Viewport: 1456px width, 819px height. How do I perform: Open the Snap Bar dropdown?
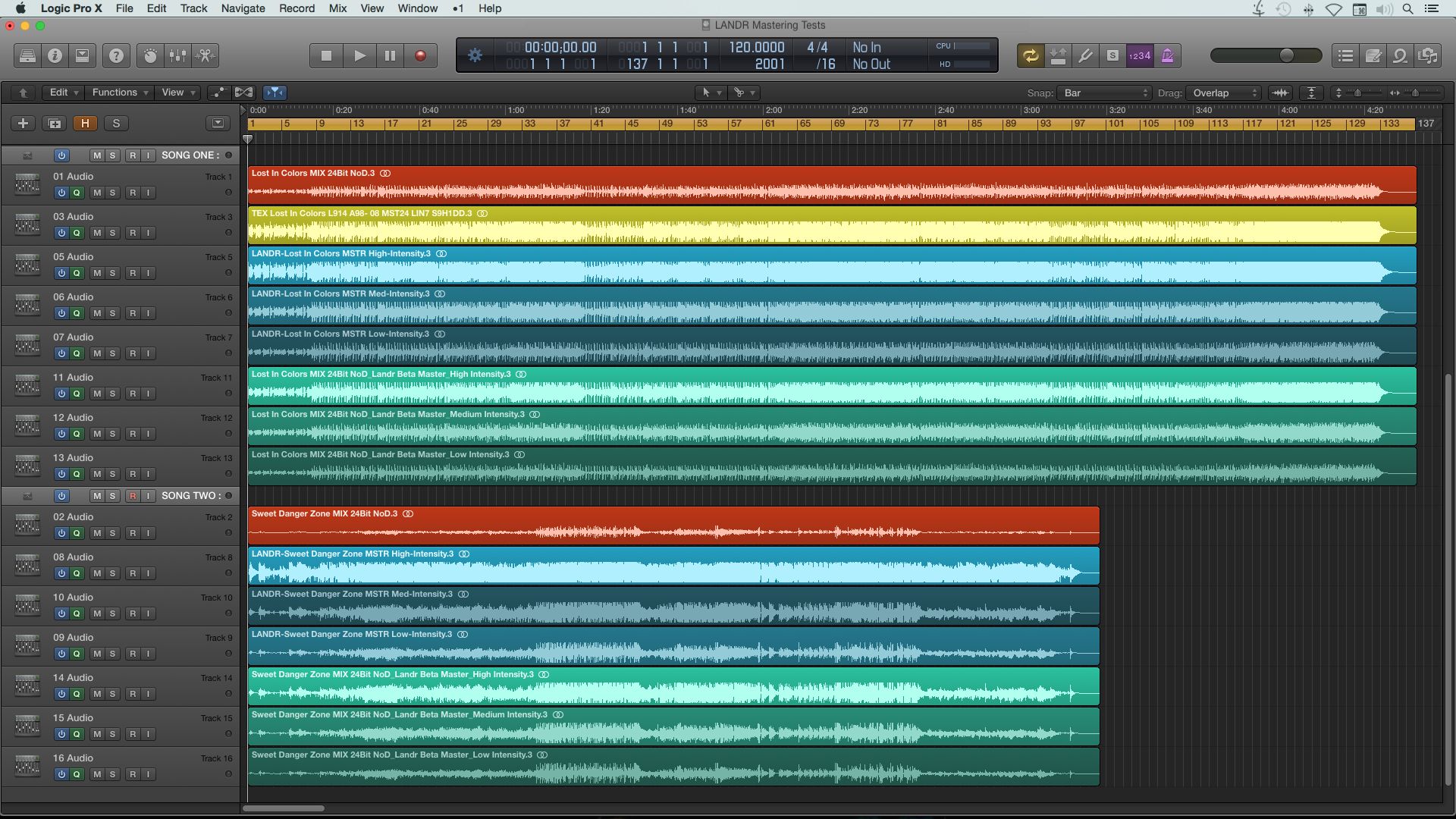tap(1106, 93)
